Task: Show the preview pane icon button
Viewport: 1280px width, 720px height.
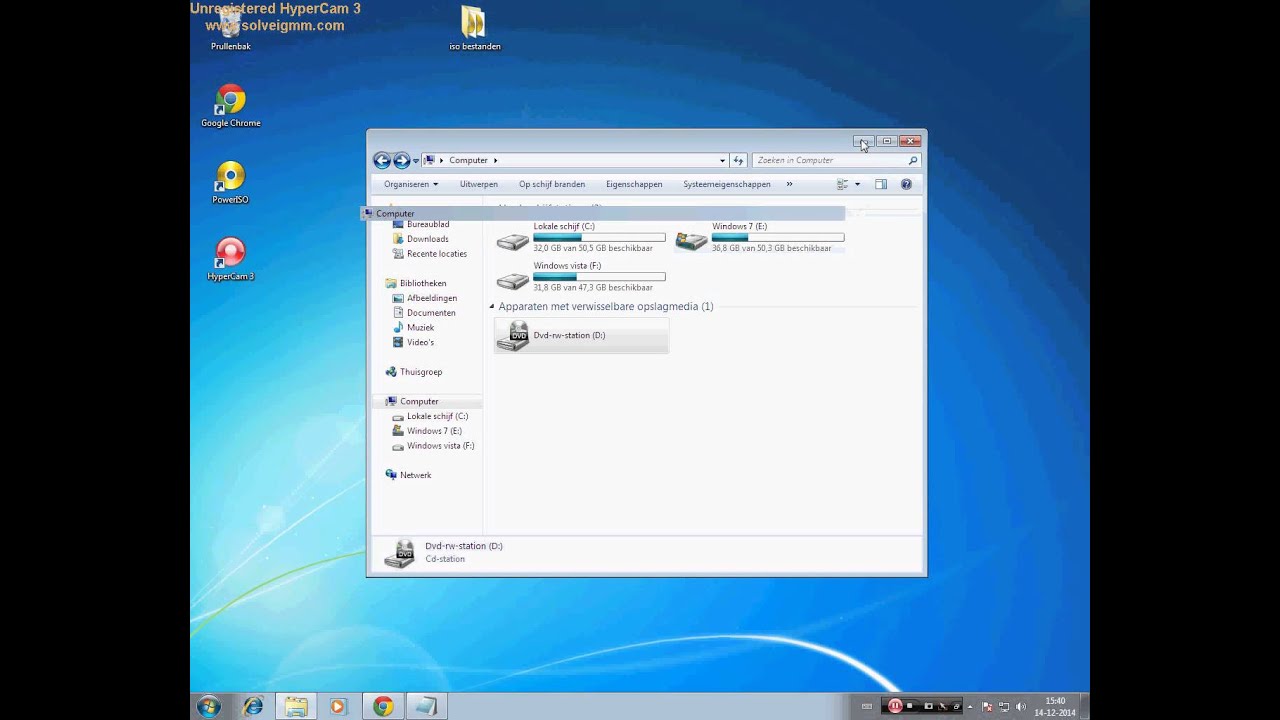Action: pyautogui.click(x=881, y=184)
